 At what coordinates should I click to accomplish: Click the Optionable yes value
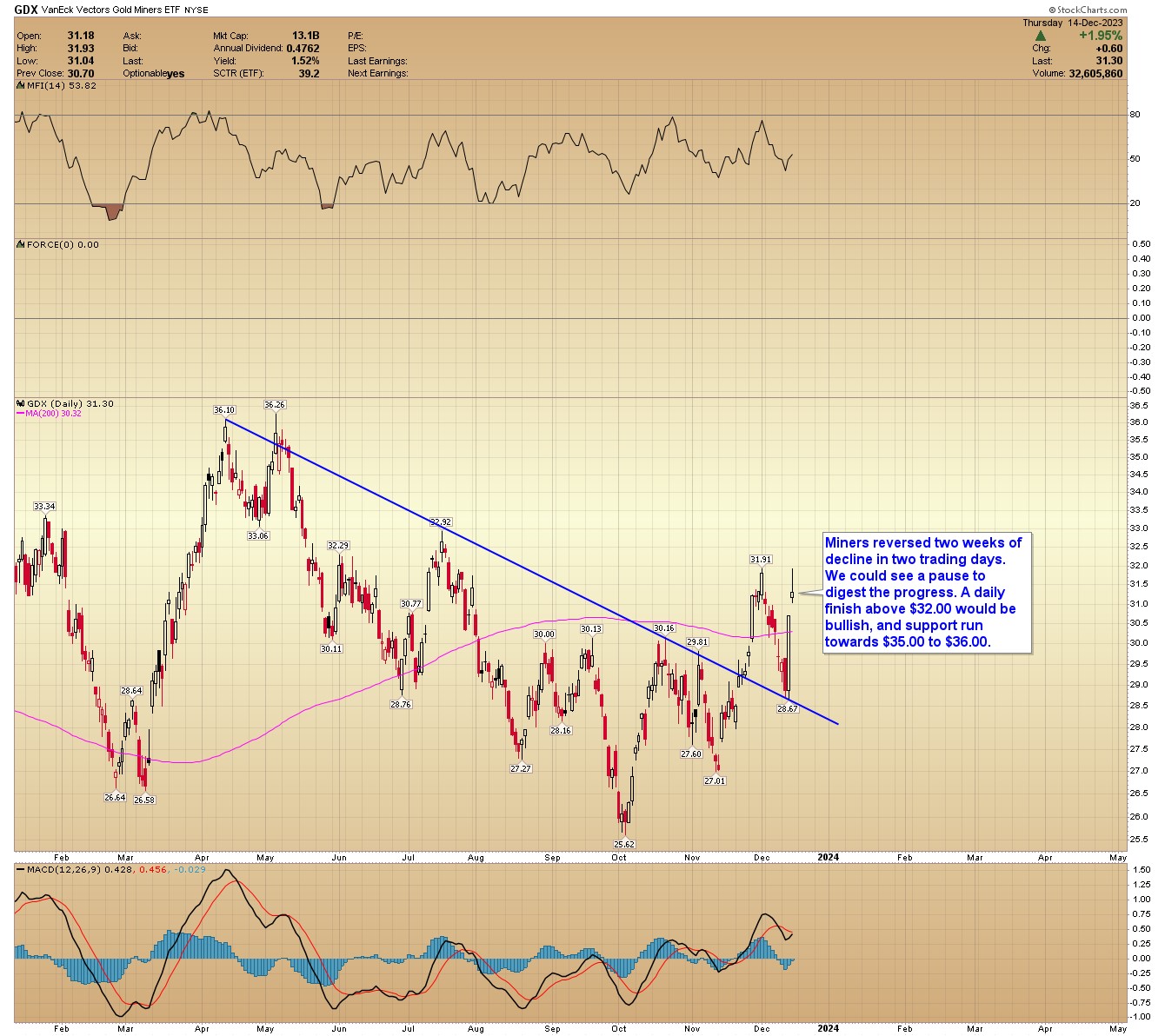point(176,74)
